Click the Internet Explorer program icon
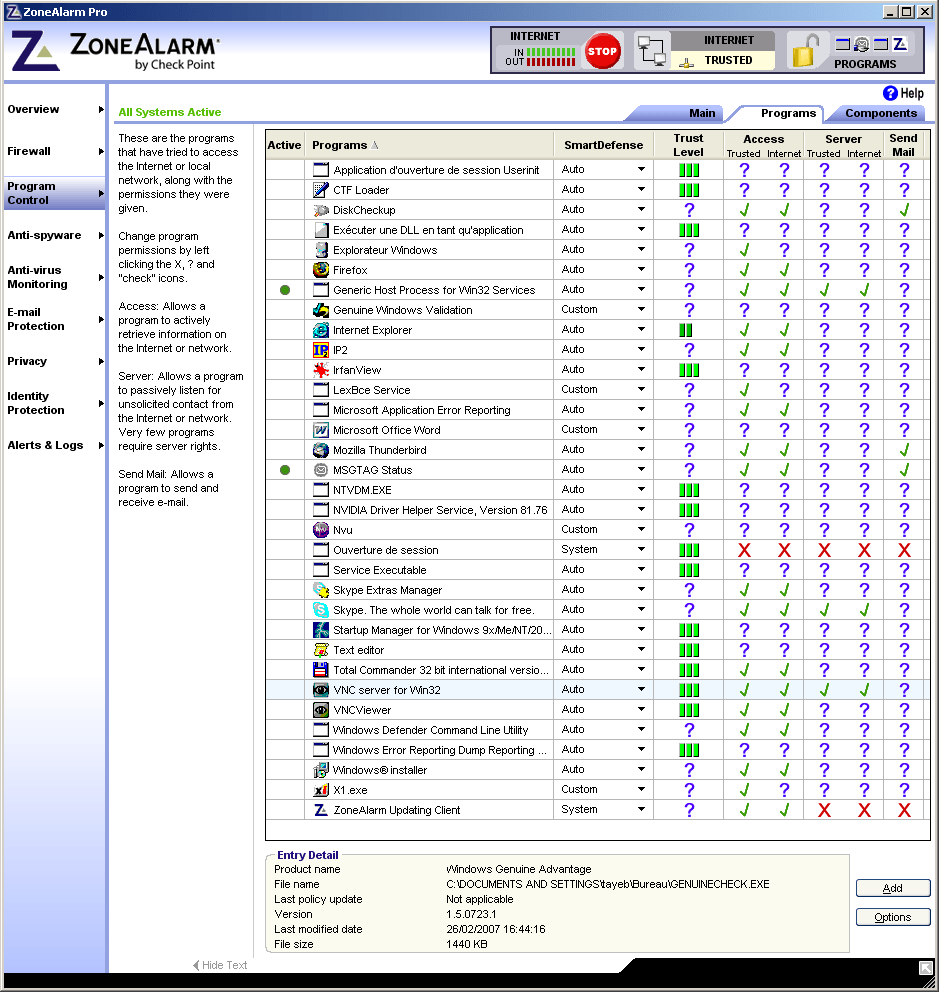This screenshot has width=939, height=992. click(321, 330)
